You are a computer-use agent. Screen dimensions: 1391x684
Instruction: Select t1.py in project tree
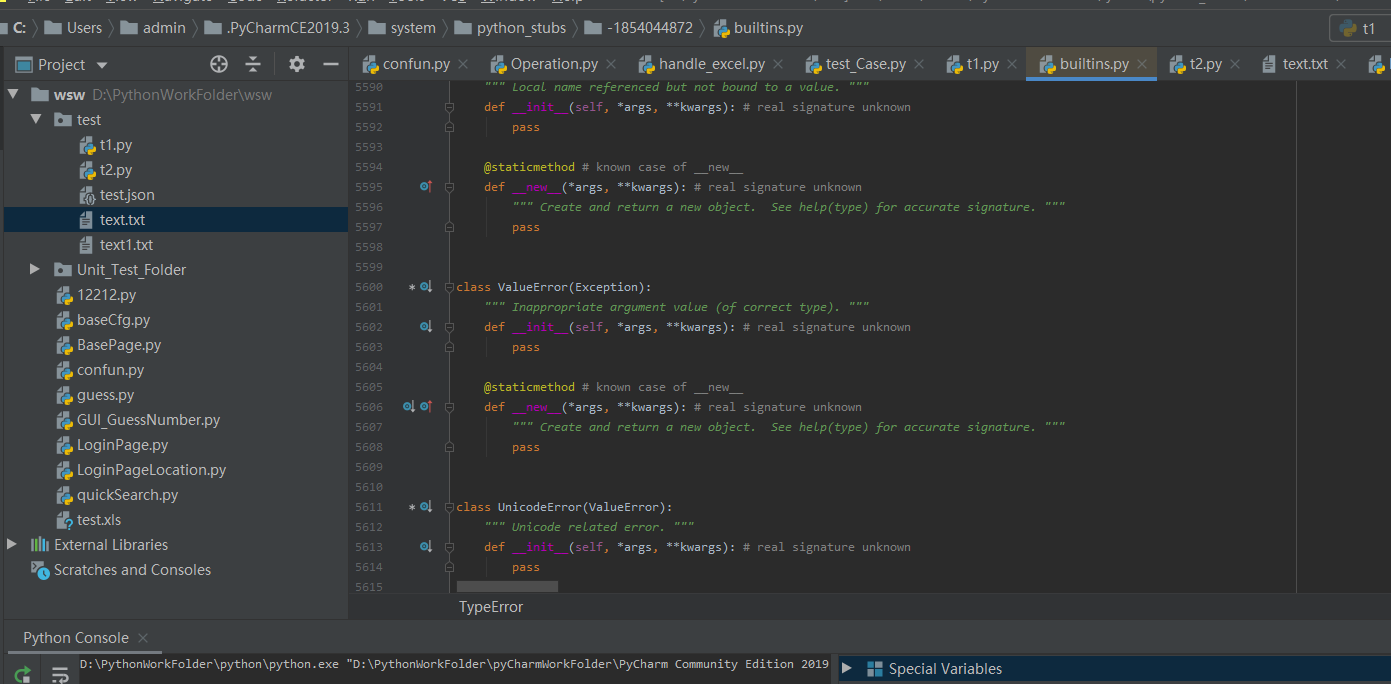coord(116,145)
